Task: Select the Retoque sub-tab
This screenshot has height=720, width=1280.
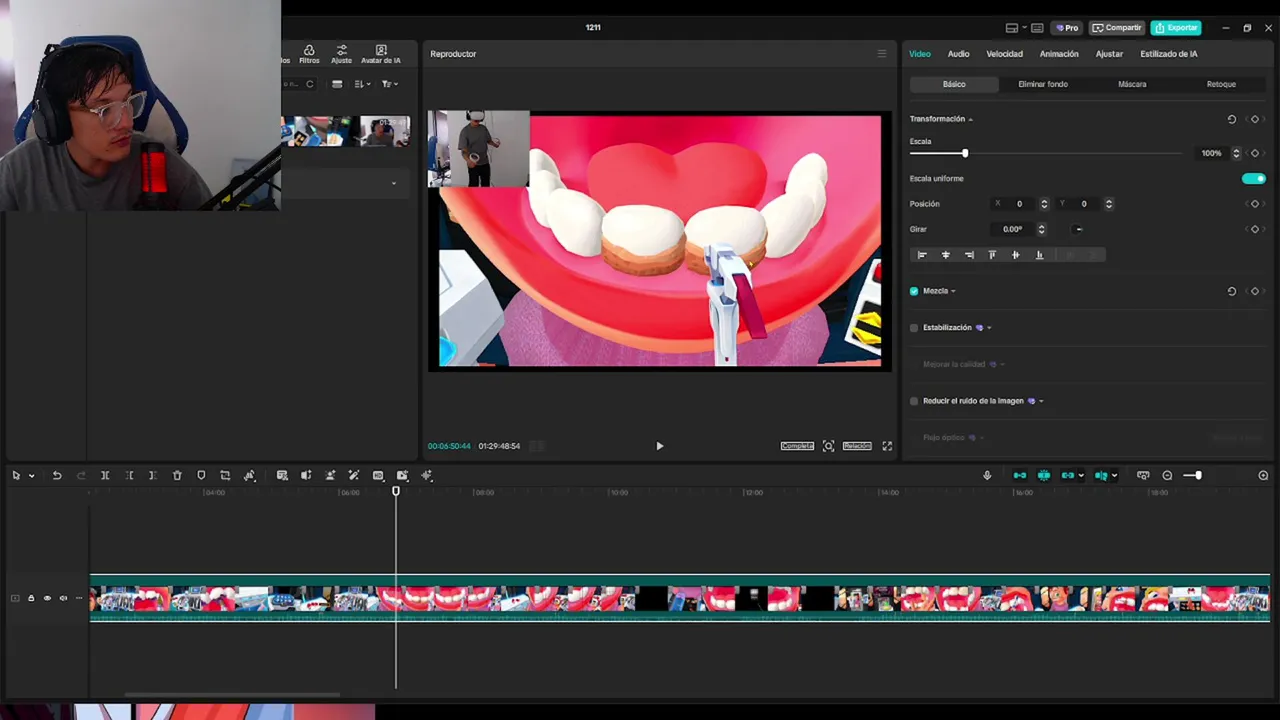Action: (1221, 84)
